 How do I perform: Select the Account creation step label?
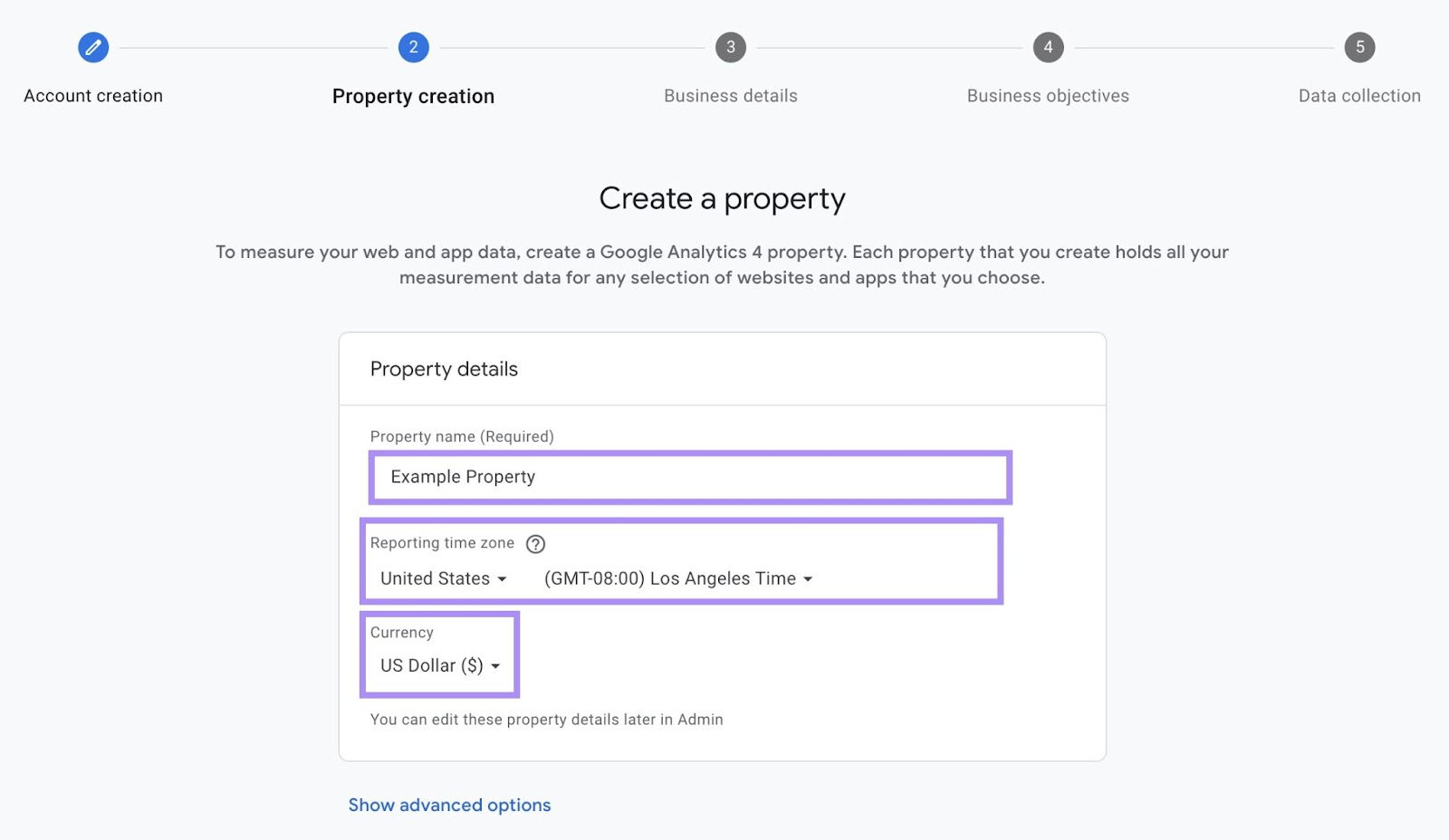click(92, 95)
